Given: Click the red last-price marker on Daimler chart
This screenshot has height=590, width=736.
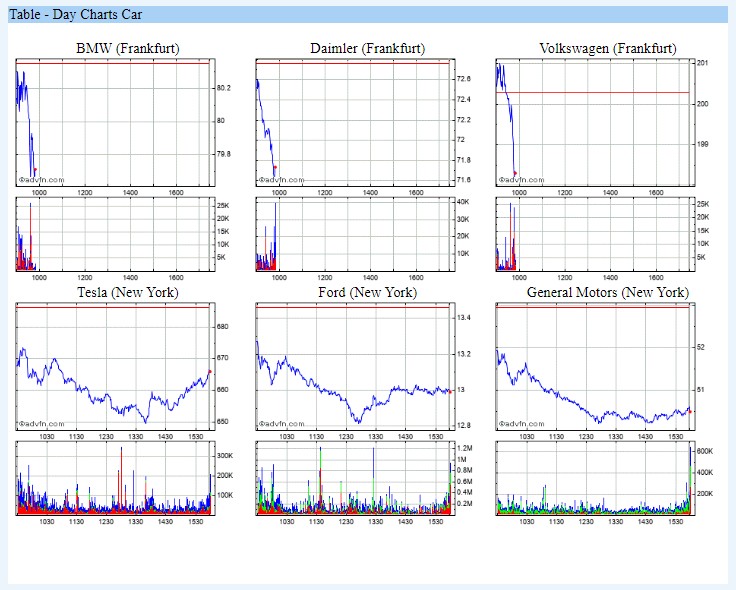Looking at the screenshot, I should [275, 167].
